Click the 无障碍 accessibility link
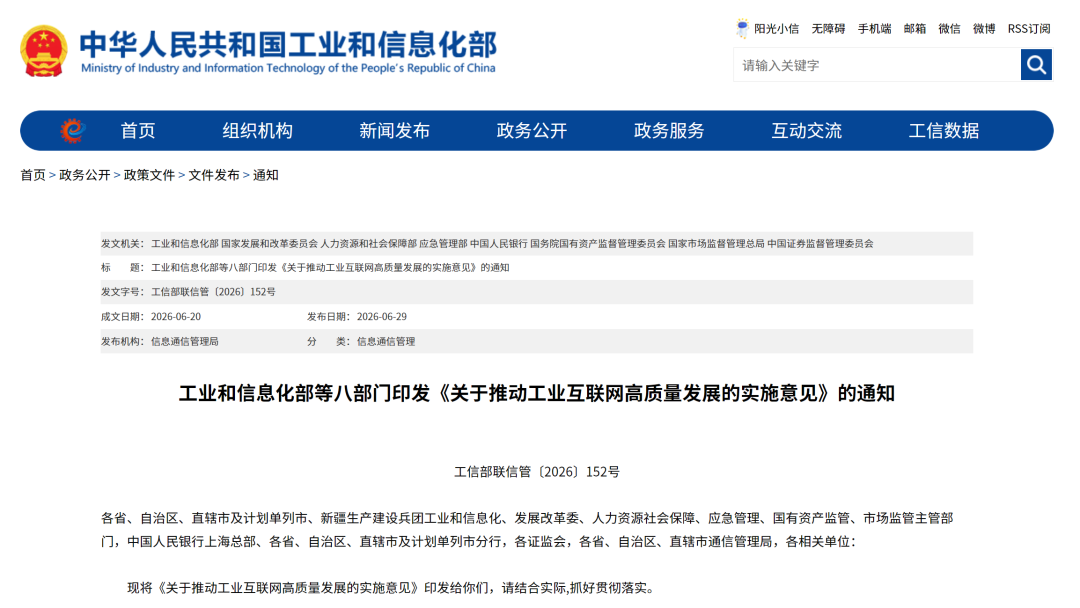The image size is (1080, 608). [x=828, y=29]
